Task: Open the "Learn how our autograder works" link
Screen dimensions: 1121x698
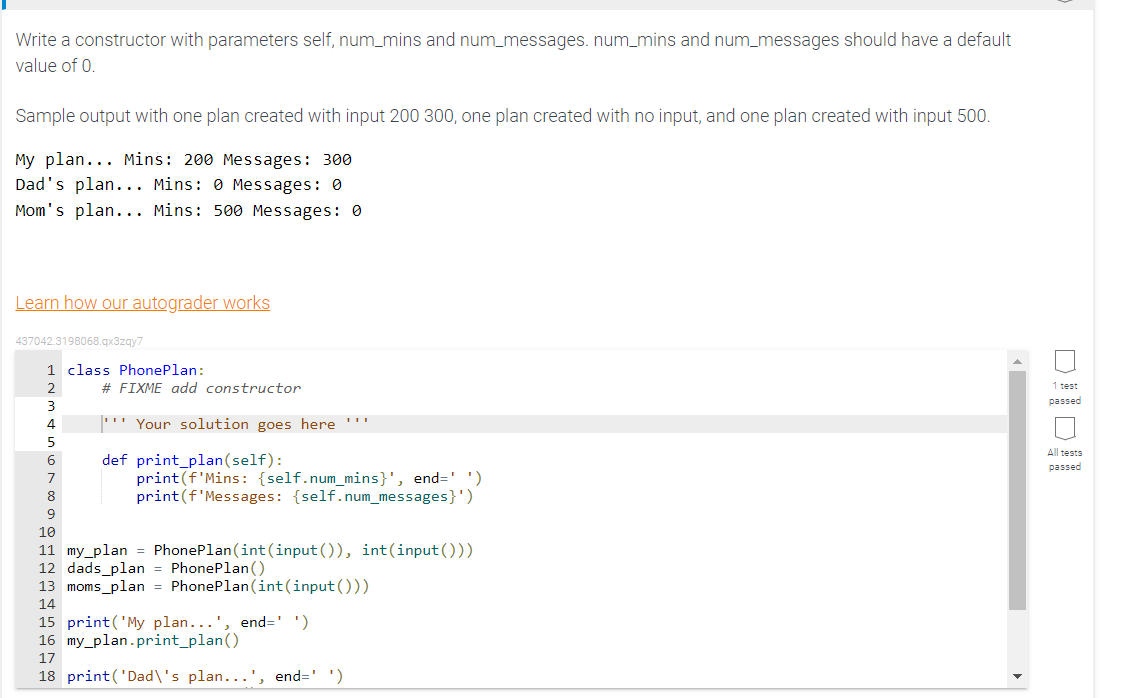Action: click(x=142, y=302)
